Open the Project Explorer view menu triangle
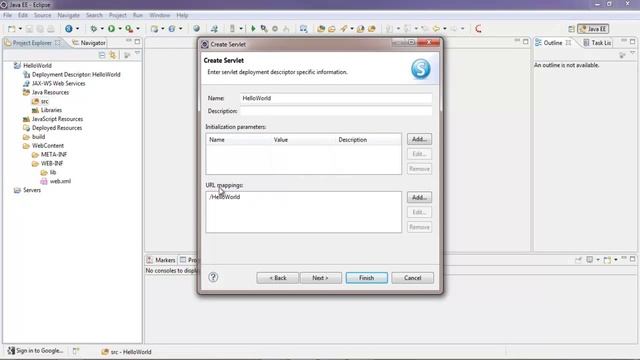The height and width of the screenshot is (360, 640). 138,53
